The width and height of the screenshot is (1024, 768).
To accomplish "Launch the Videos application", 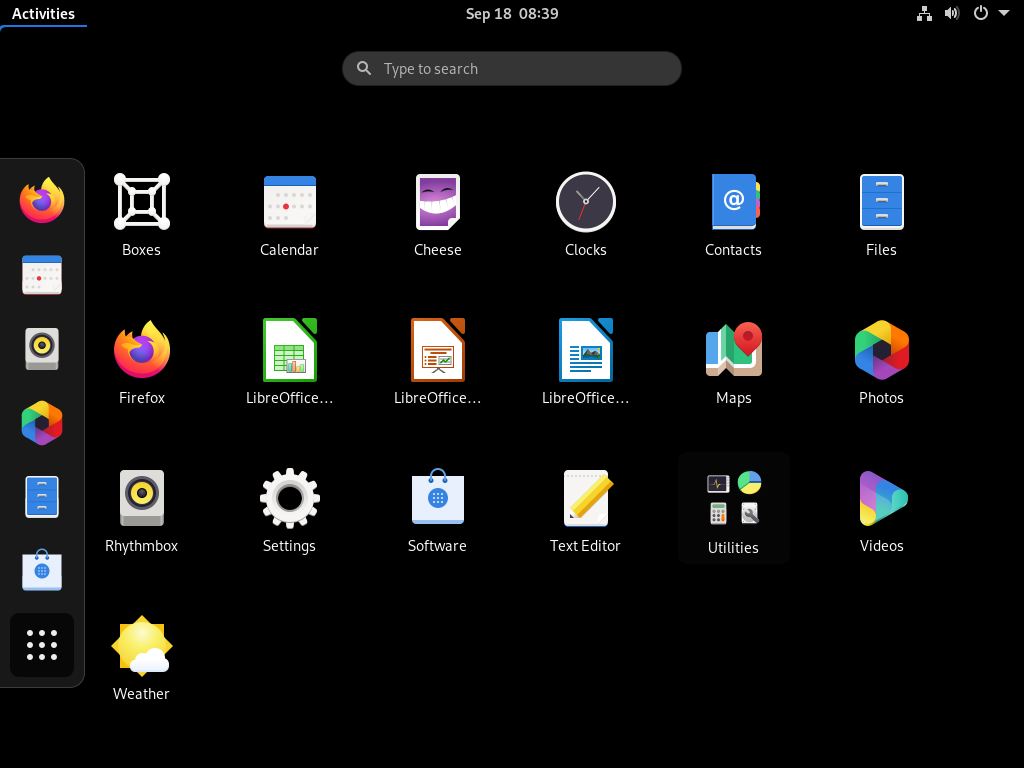I will (x=882, y=511).
